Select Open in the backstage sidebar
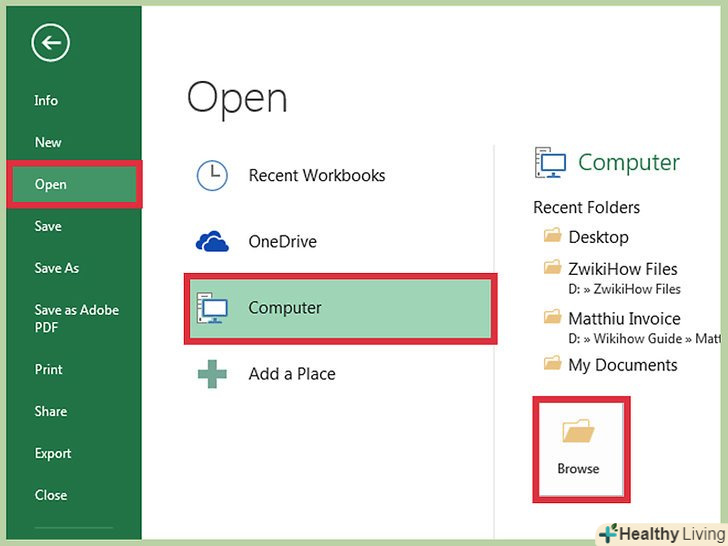The image size is (728, 546). click(x=74, y=184)
